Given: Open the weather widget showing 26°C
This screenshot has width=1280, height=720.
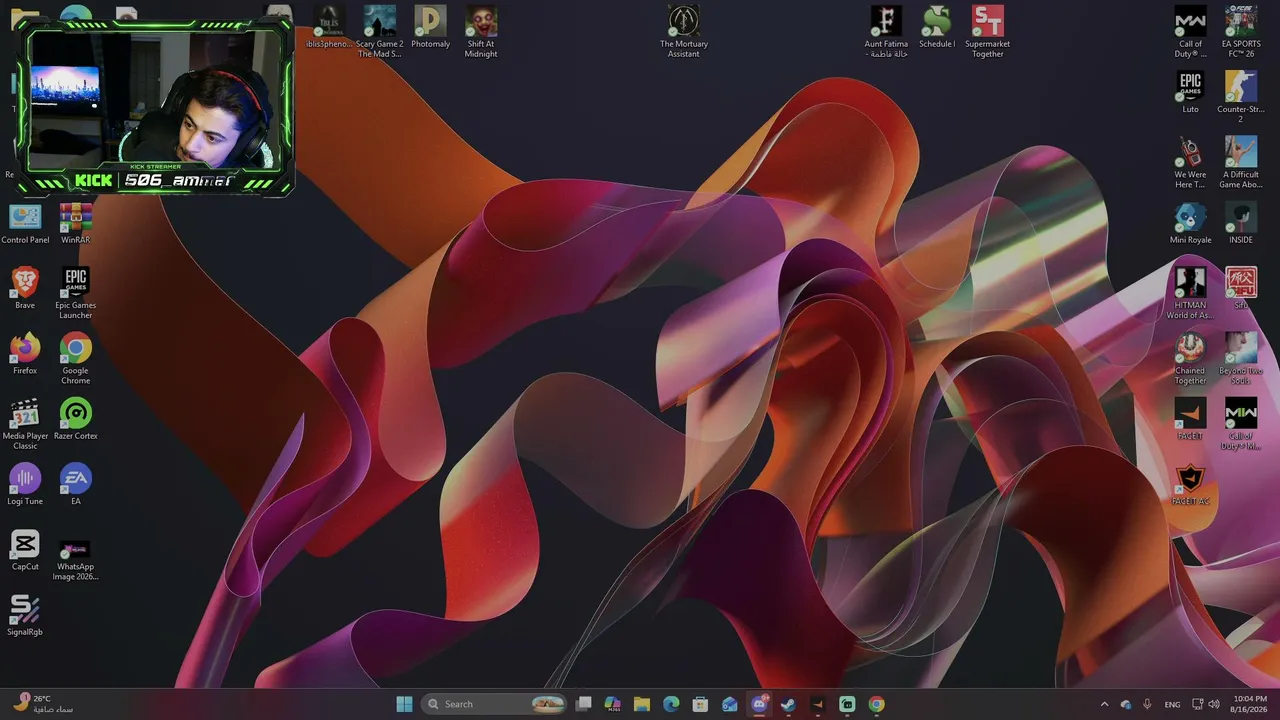Looking at the screenshot, I should [x=43, y=704].
